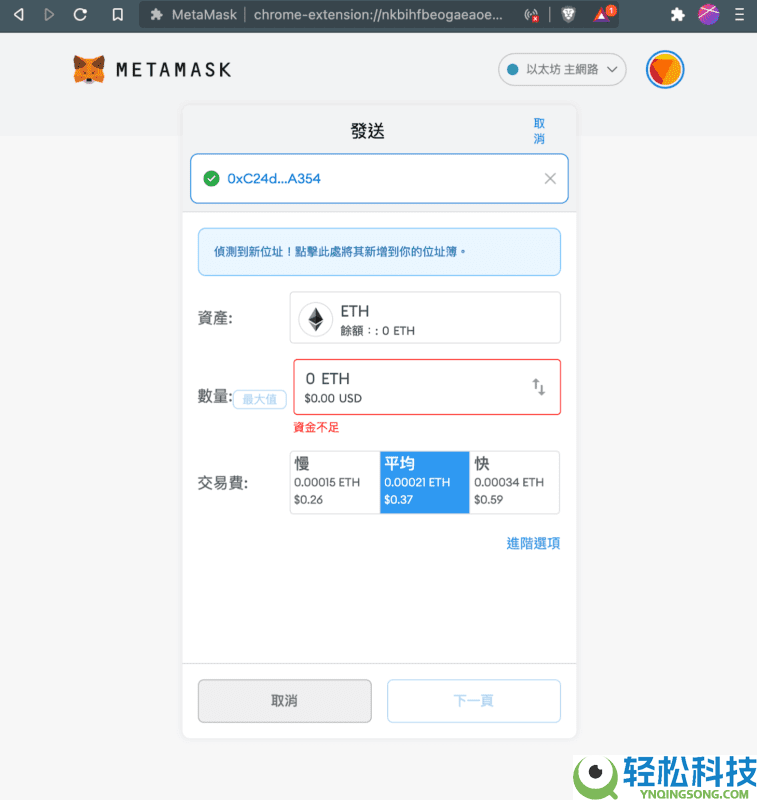Click the browser address bar URL
Viewport: 757px width, 800px height.
coord(378,15)
